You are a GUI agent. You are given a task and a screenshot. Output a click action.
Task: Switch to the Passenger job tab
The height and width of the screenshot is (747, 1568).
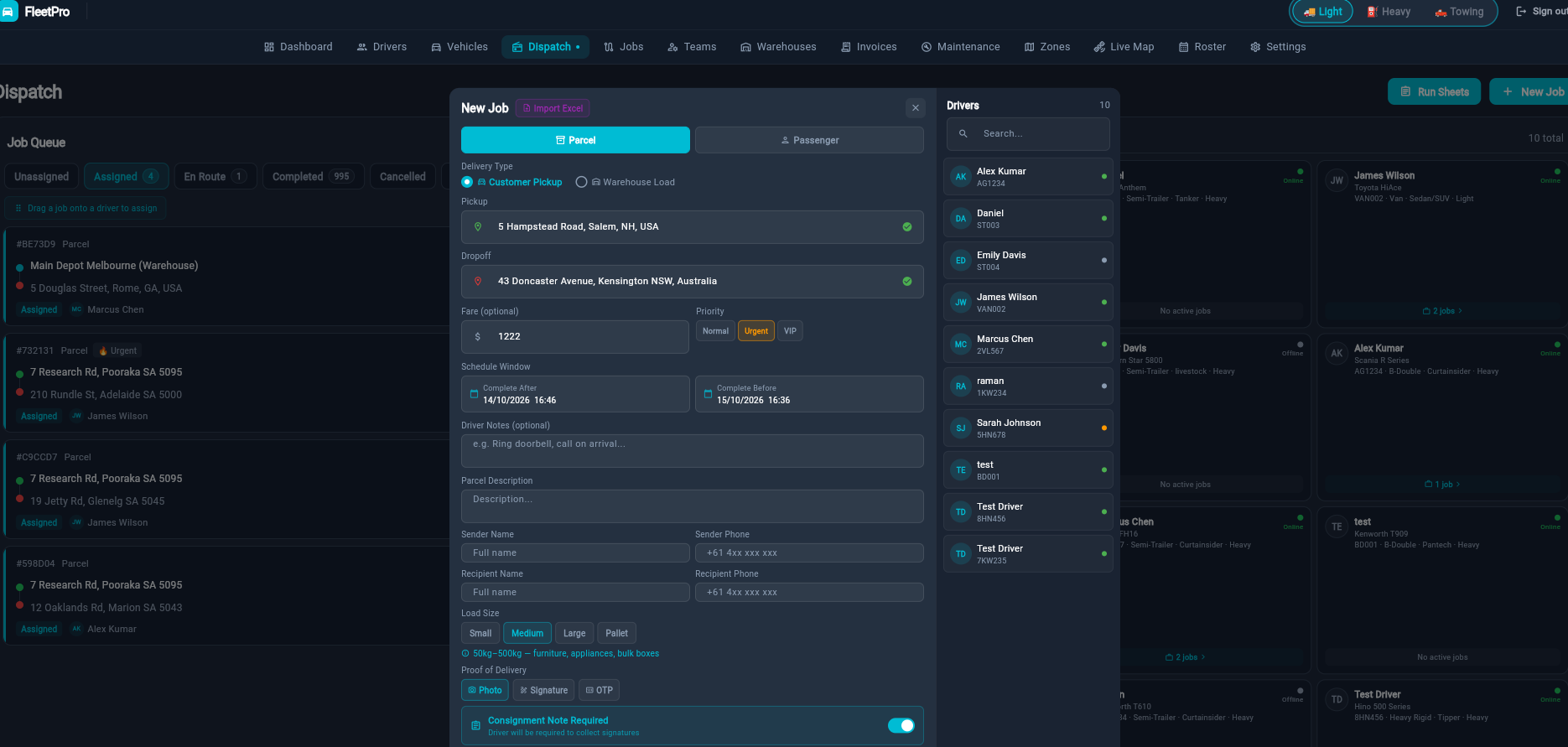(x=809, y=140)
